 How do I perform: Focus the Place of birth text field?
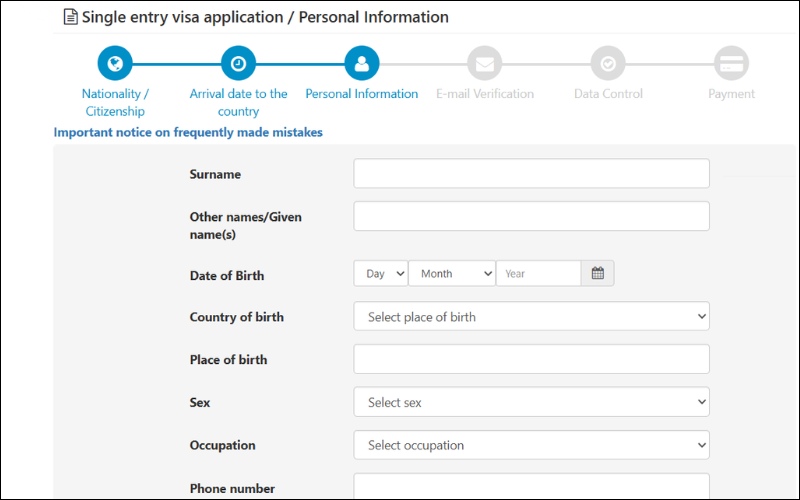point(531,360)
